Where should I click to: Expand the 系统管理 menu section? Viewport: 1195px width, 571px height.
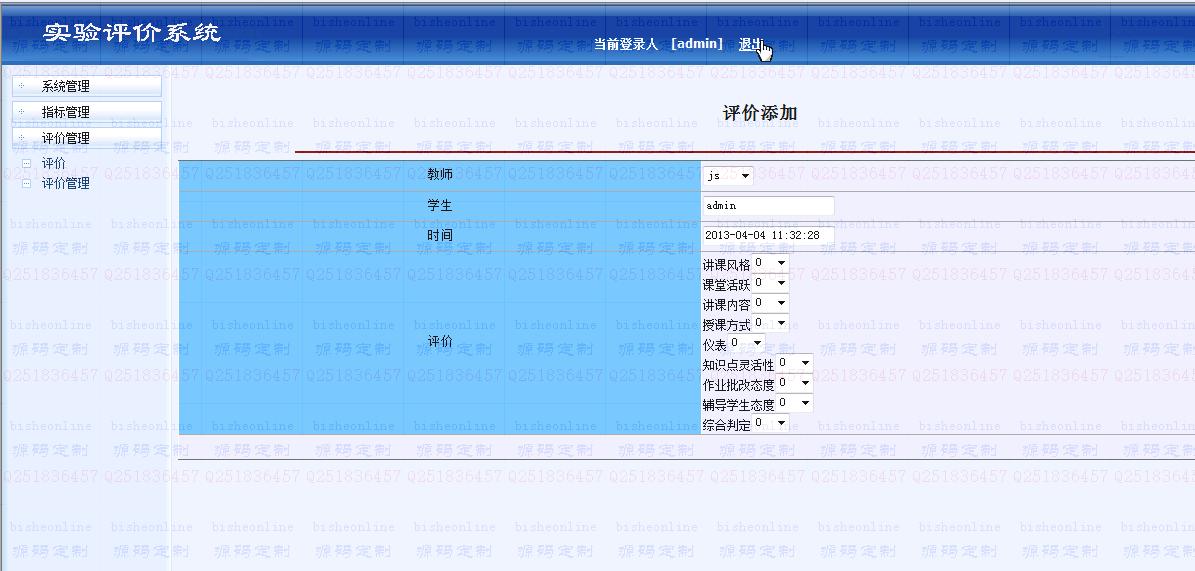tap(87, 86)
